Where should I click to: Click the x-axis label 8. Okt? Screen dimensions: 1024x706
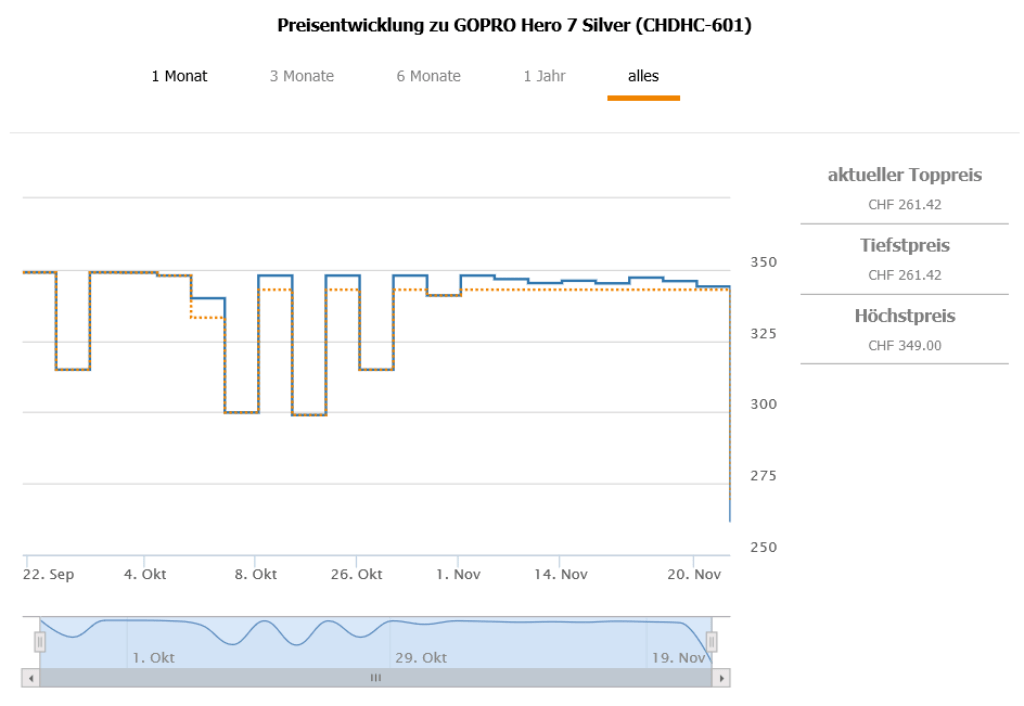pos(255,574)
